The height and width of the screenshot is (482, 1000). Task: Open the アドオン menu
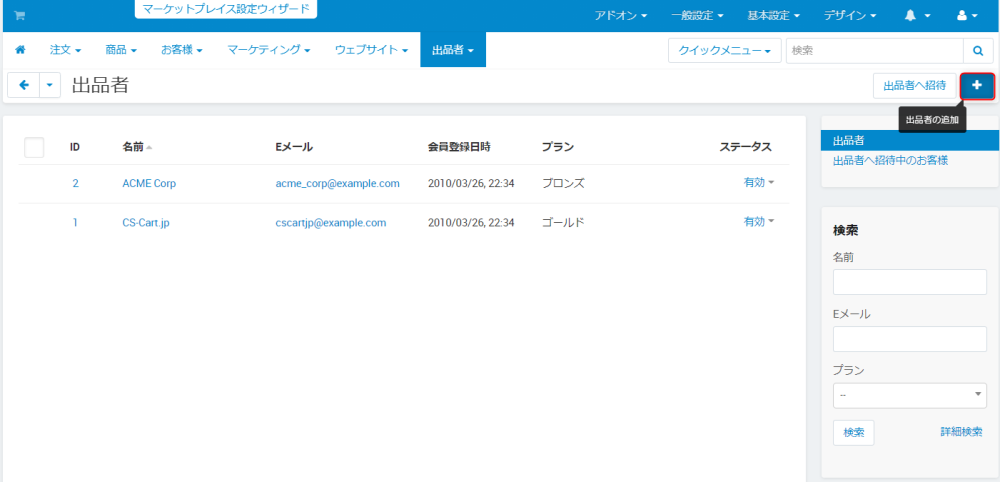(x=621, y=16)
